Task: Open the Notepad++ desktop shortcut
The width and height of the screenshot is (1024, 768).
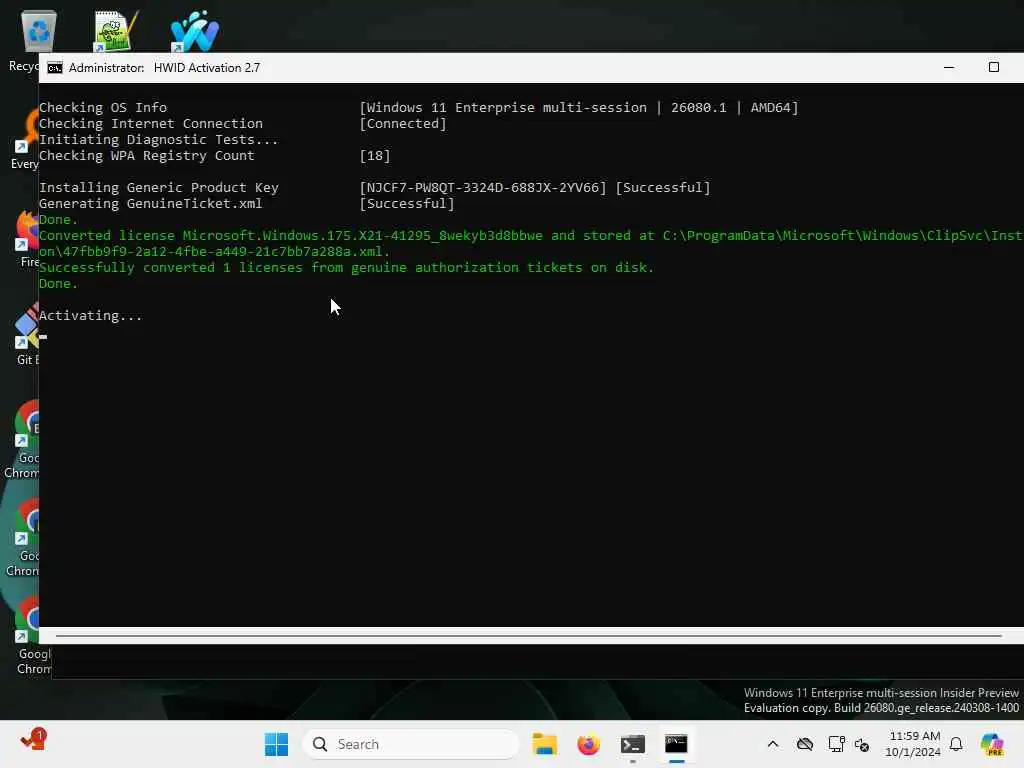Action: (114, 31)
